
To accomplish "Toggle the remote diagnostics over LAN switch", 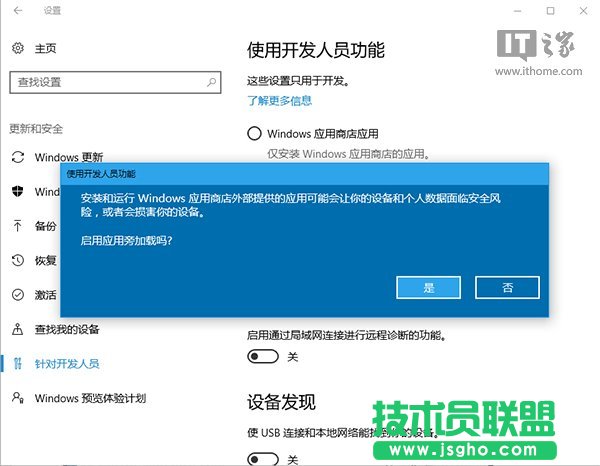I will point(262,357).
